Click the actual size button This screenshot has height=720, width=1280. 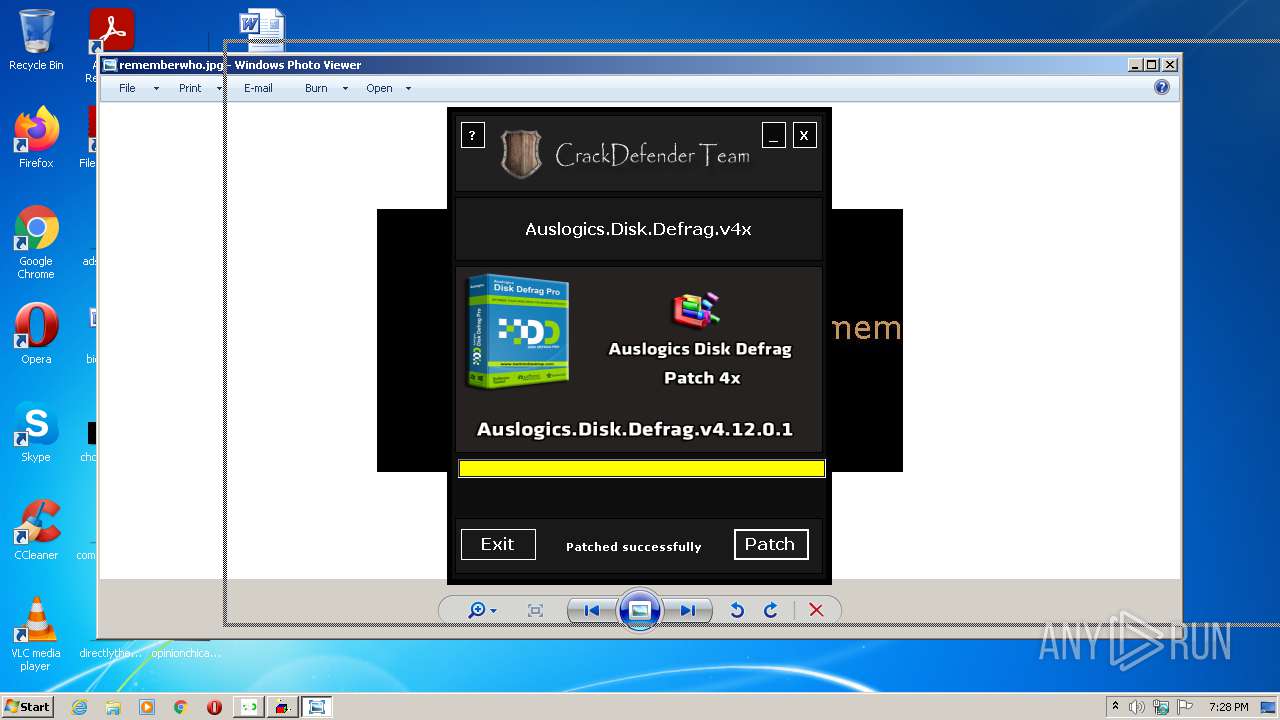pos(535,610)
